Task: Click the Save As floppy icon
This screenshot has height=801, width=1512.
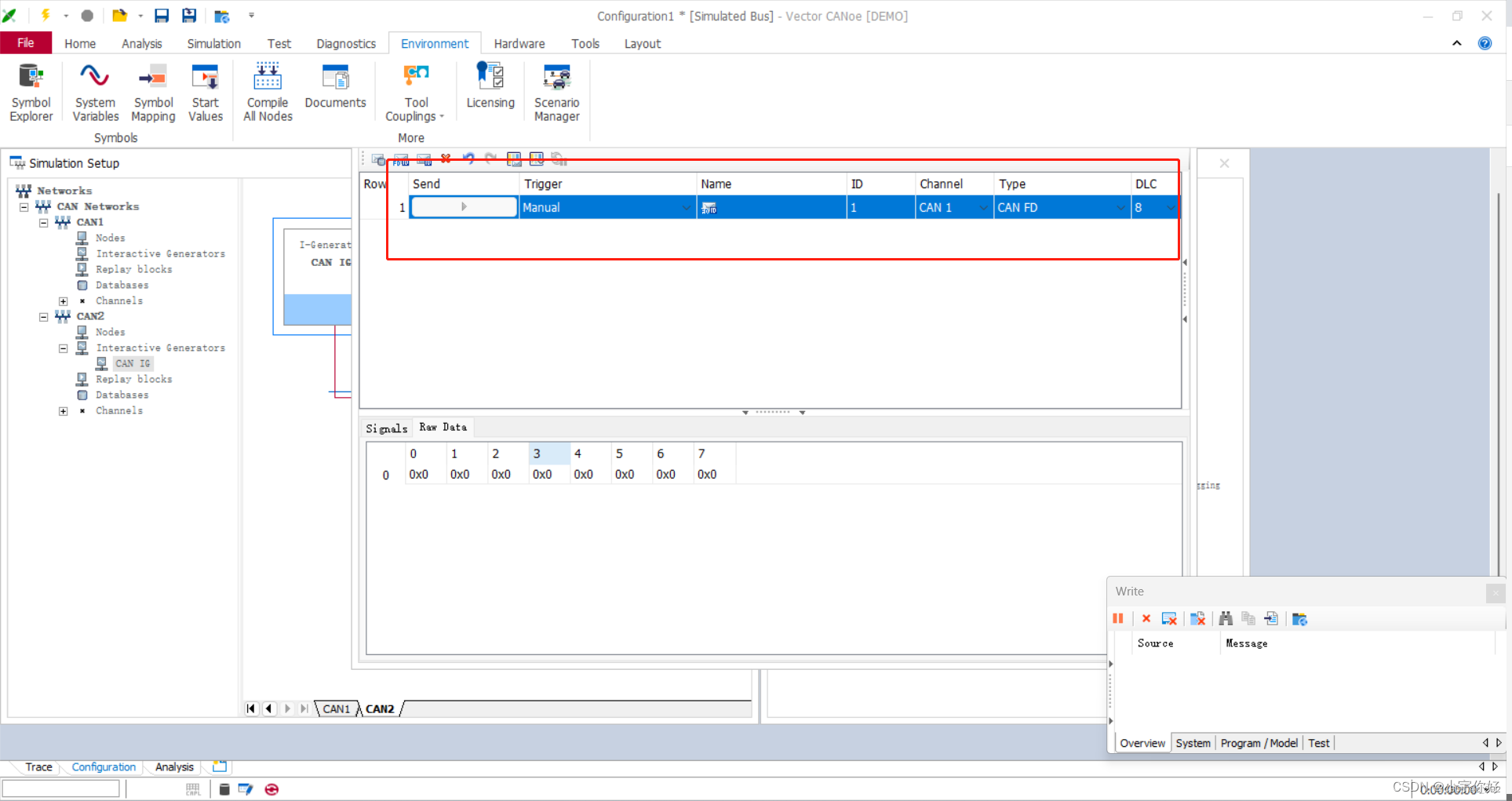Action: pyautogui.click(x=189, y=15)
